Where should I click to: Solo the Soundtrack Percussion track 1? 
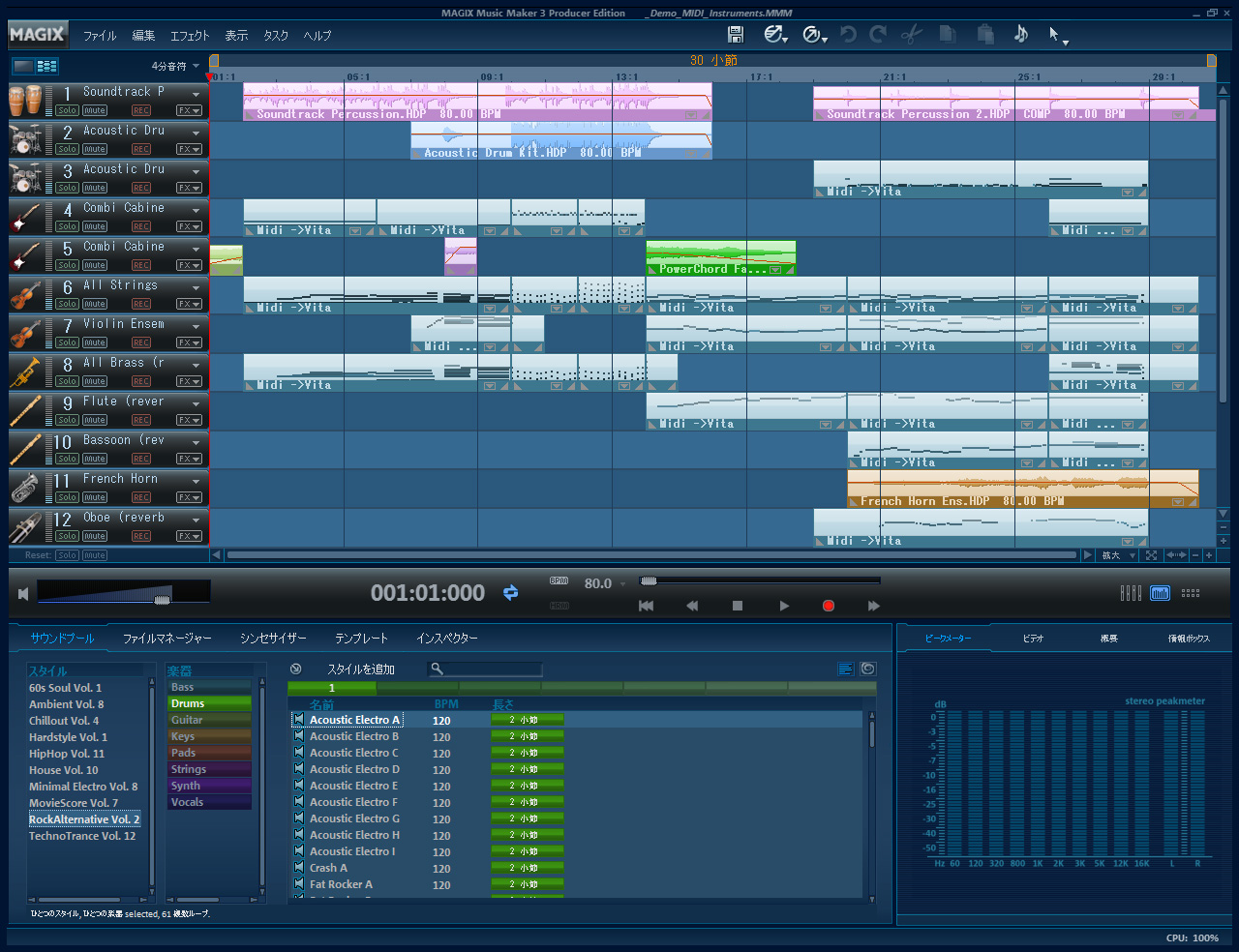pyautogui.click(x=67, y=110)
